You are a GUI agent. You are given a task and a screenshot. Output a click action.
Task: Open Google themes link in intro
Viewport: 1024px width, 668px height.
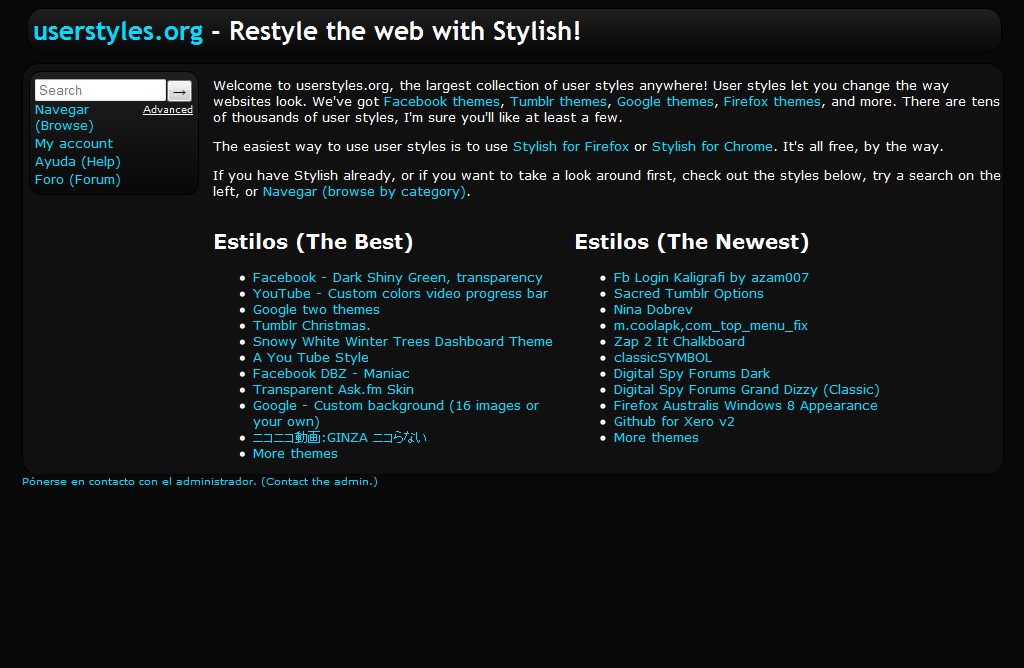pyautogui.click(x=665, y=102)
